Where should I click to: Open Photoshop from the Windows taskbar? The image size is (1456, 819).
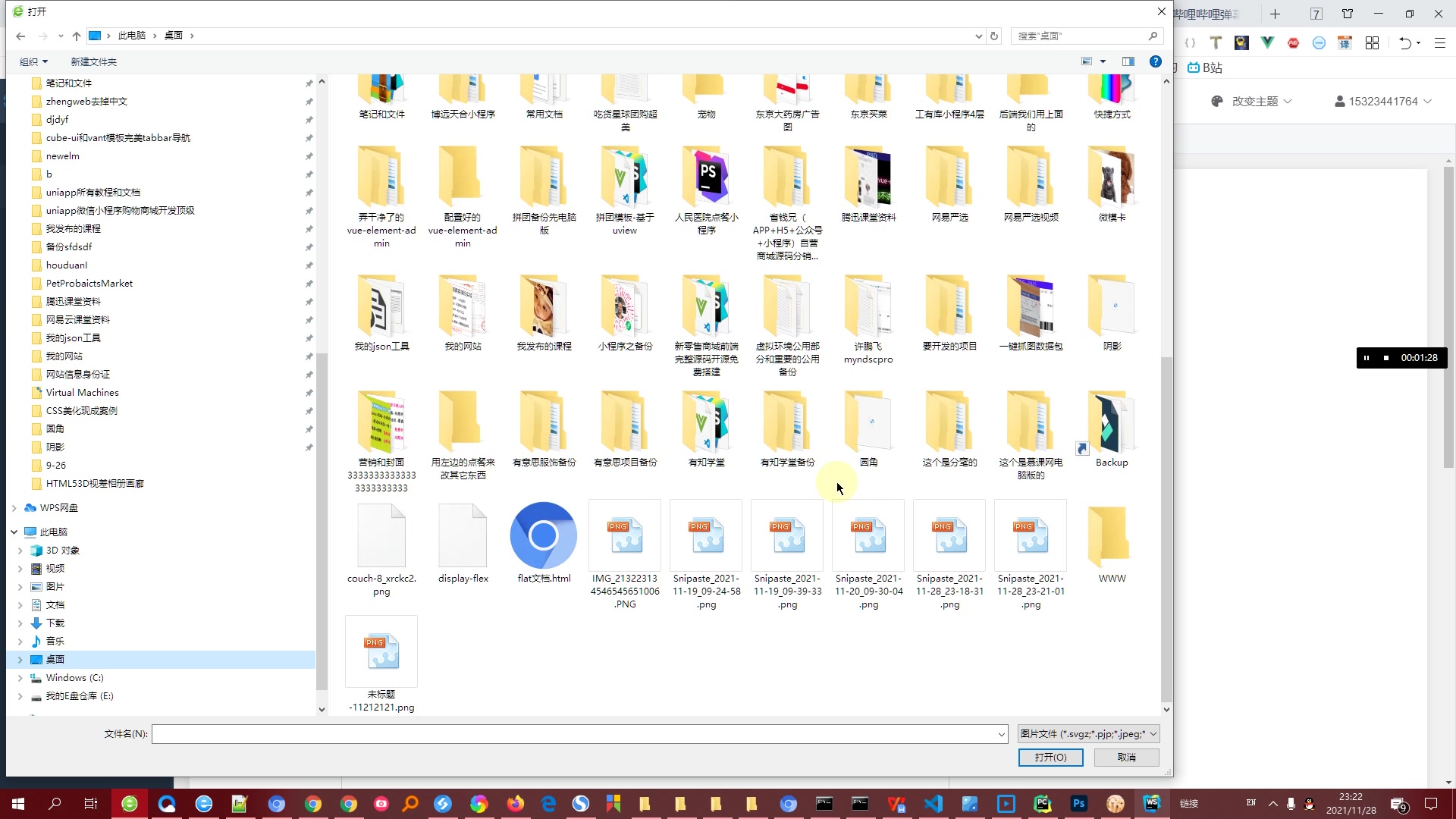1078,804
